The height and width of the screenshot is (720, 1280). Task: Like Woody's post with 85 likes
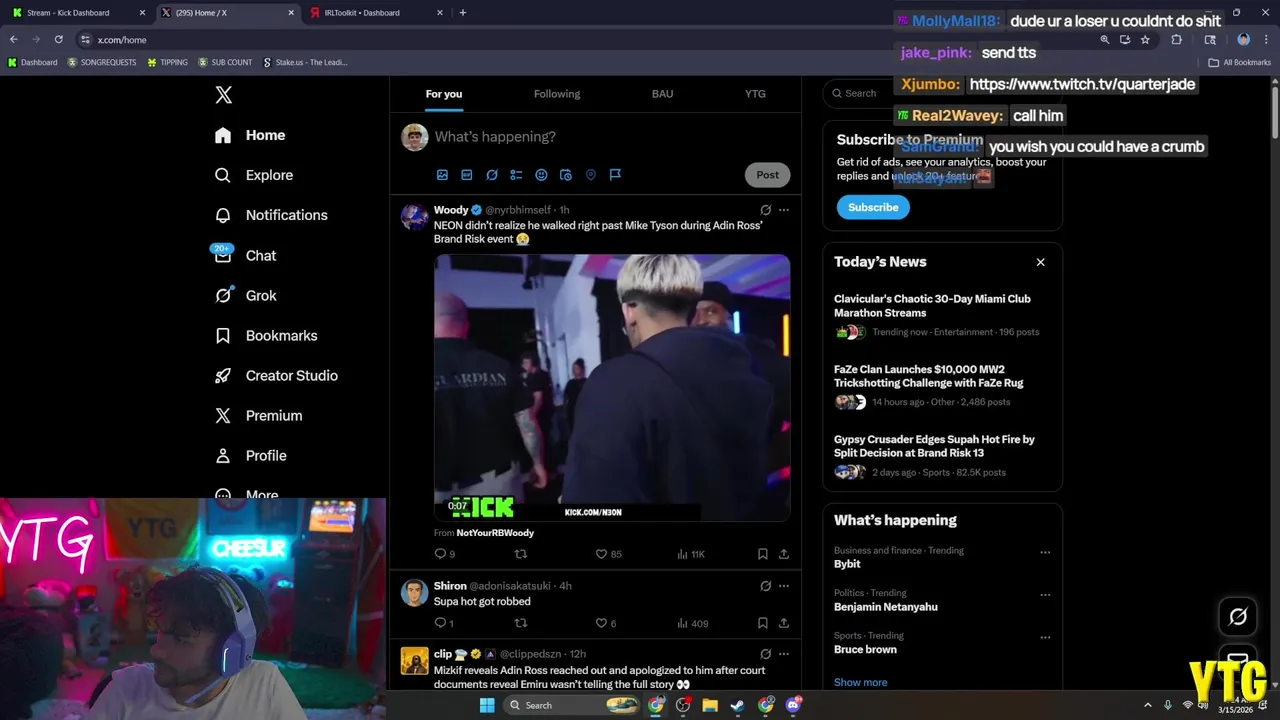pyautogui.click(x=608, y=554)
